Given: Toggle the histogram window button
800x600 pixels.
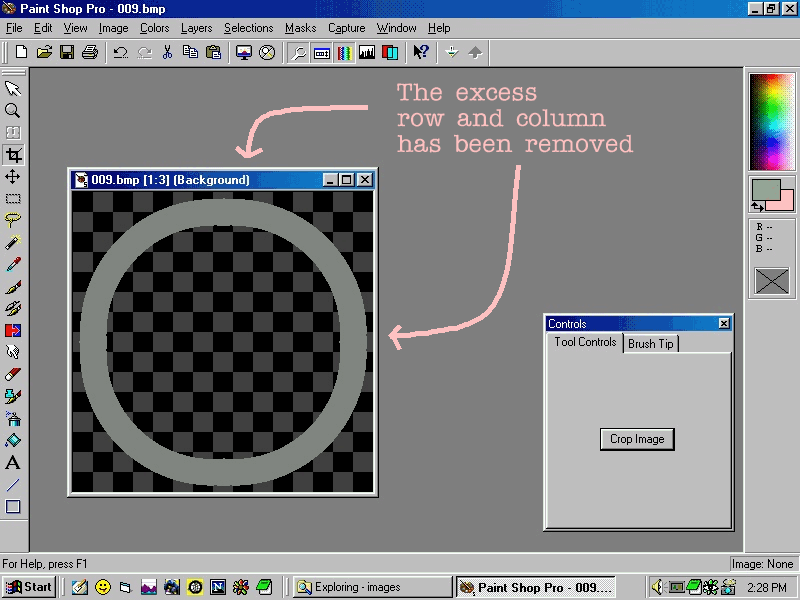Looking at the screenshot, I should 367,52.
